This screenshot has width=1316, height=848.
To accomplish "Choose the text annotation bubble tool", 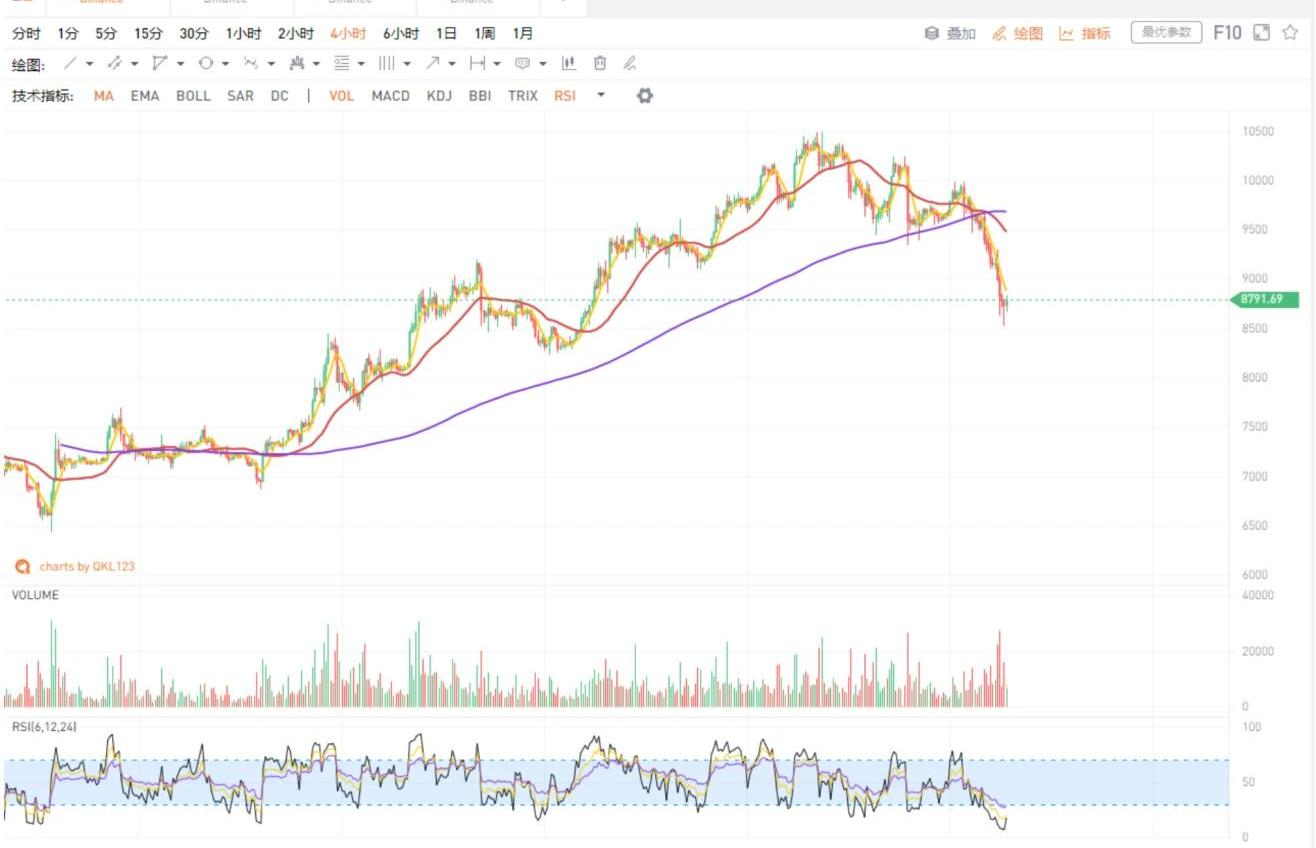I will [x=522, y=63].
